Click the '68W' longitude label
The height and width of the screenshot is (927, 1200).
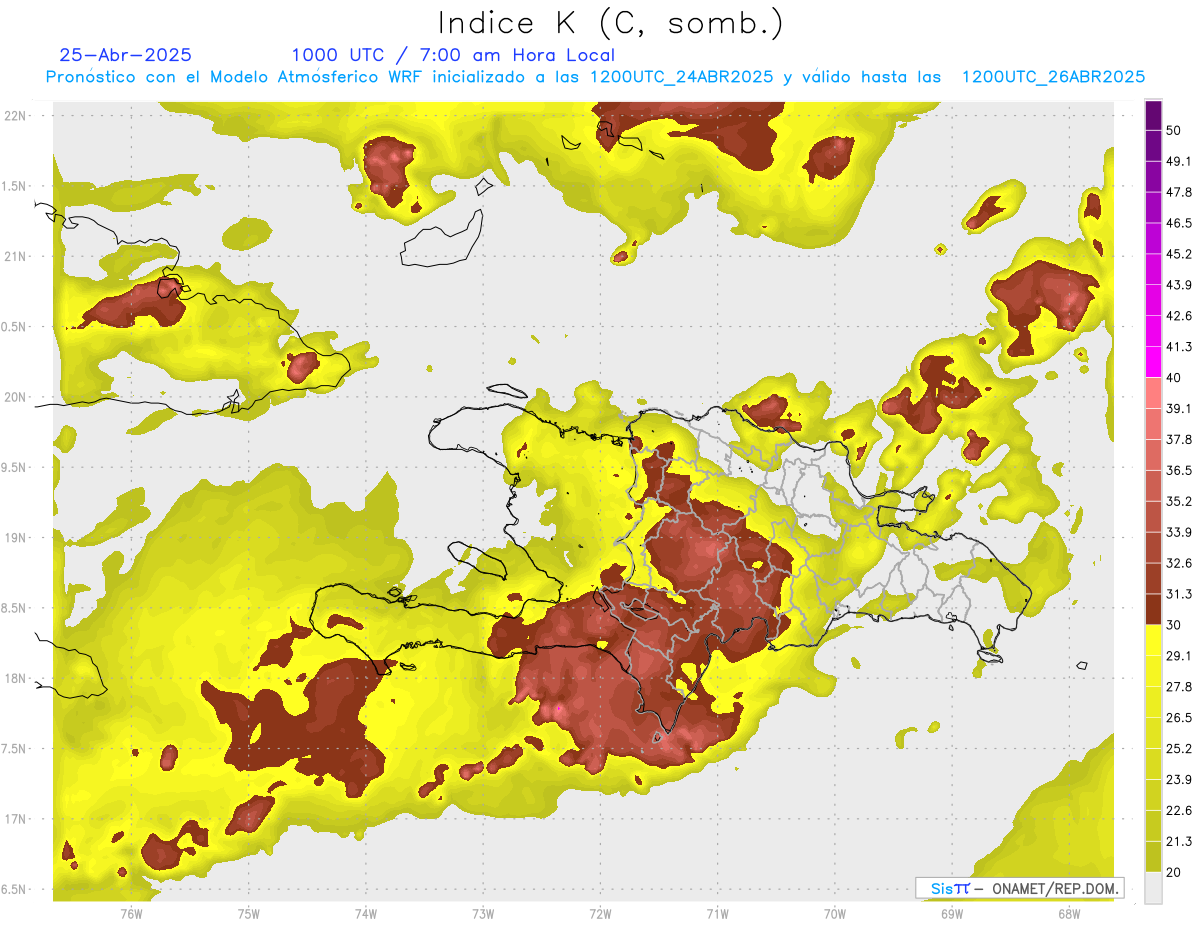1069,913
